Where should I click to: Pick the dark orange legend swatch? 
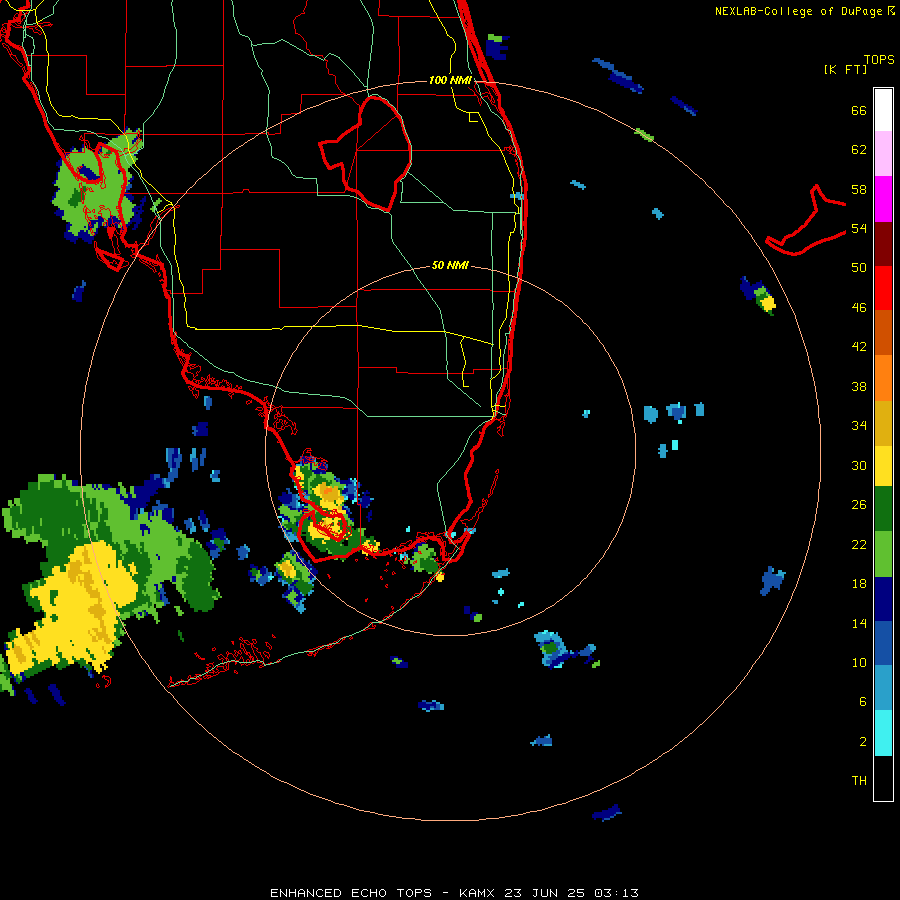(883, 332)
